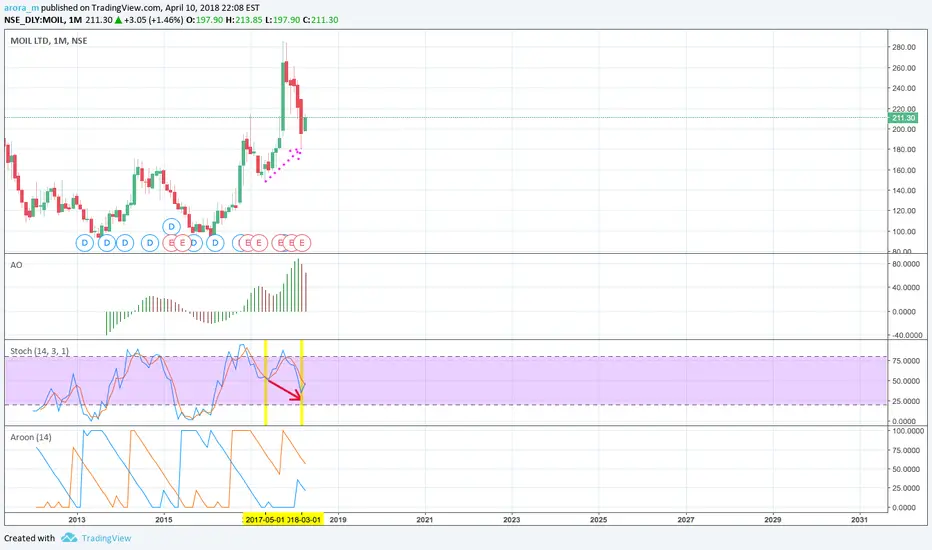Click the O:197.90 open value

pyautogui.click(x=204, y=20)
